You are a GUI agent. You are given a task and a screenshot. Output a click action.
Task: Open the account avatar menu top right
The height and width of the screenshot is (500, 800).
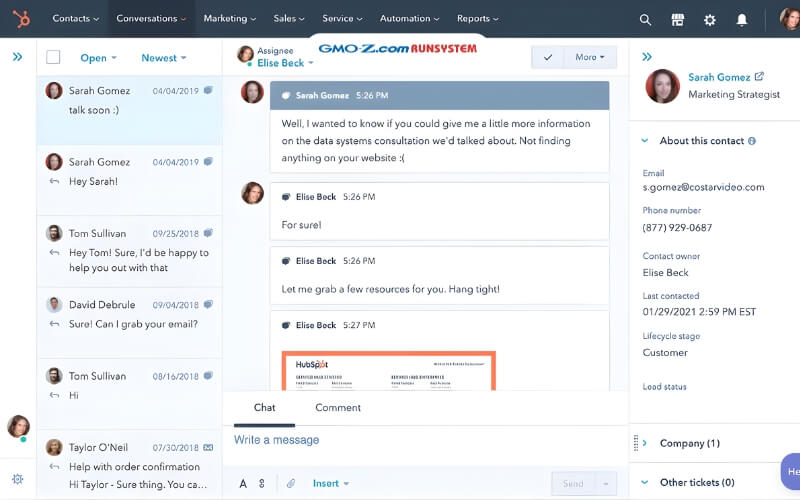[x=790, y=19]
